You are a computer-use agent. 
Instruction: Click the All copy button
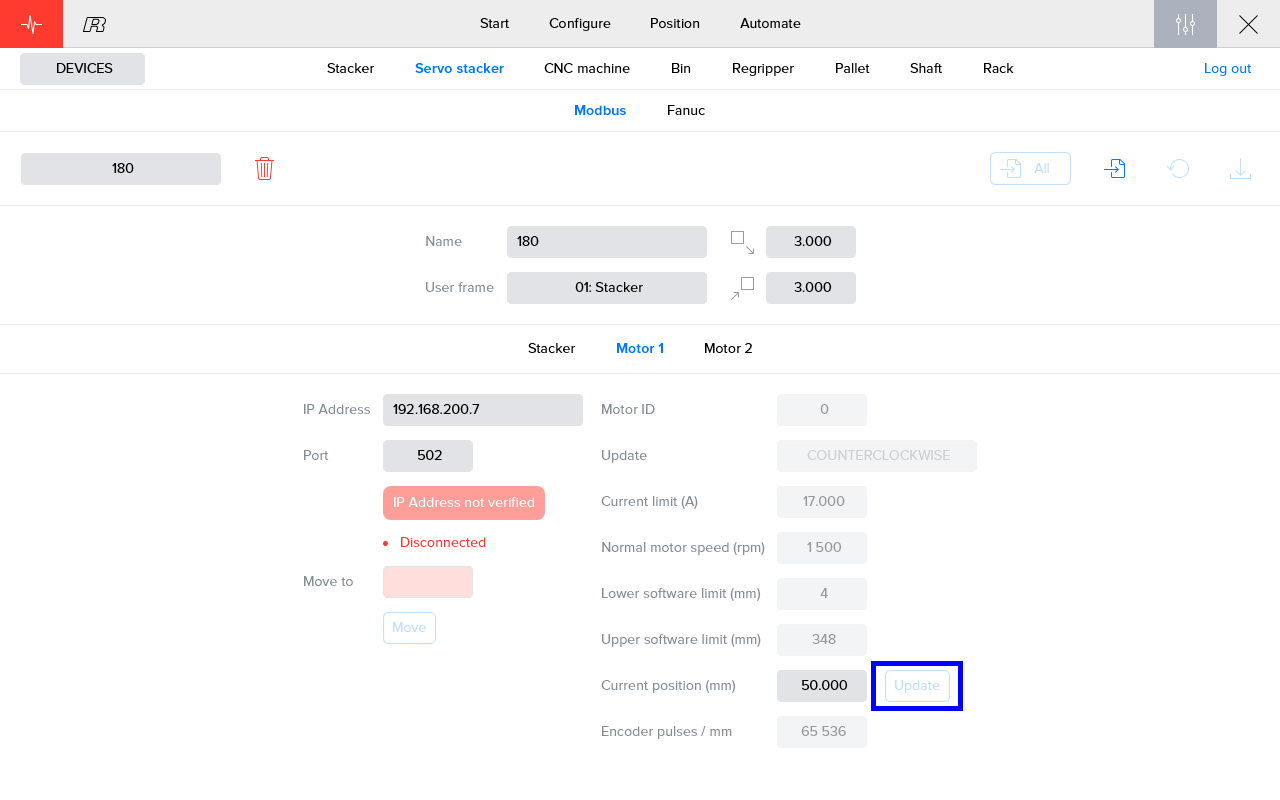1030,168
